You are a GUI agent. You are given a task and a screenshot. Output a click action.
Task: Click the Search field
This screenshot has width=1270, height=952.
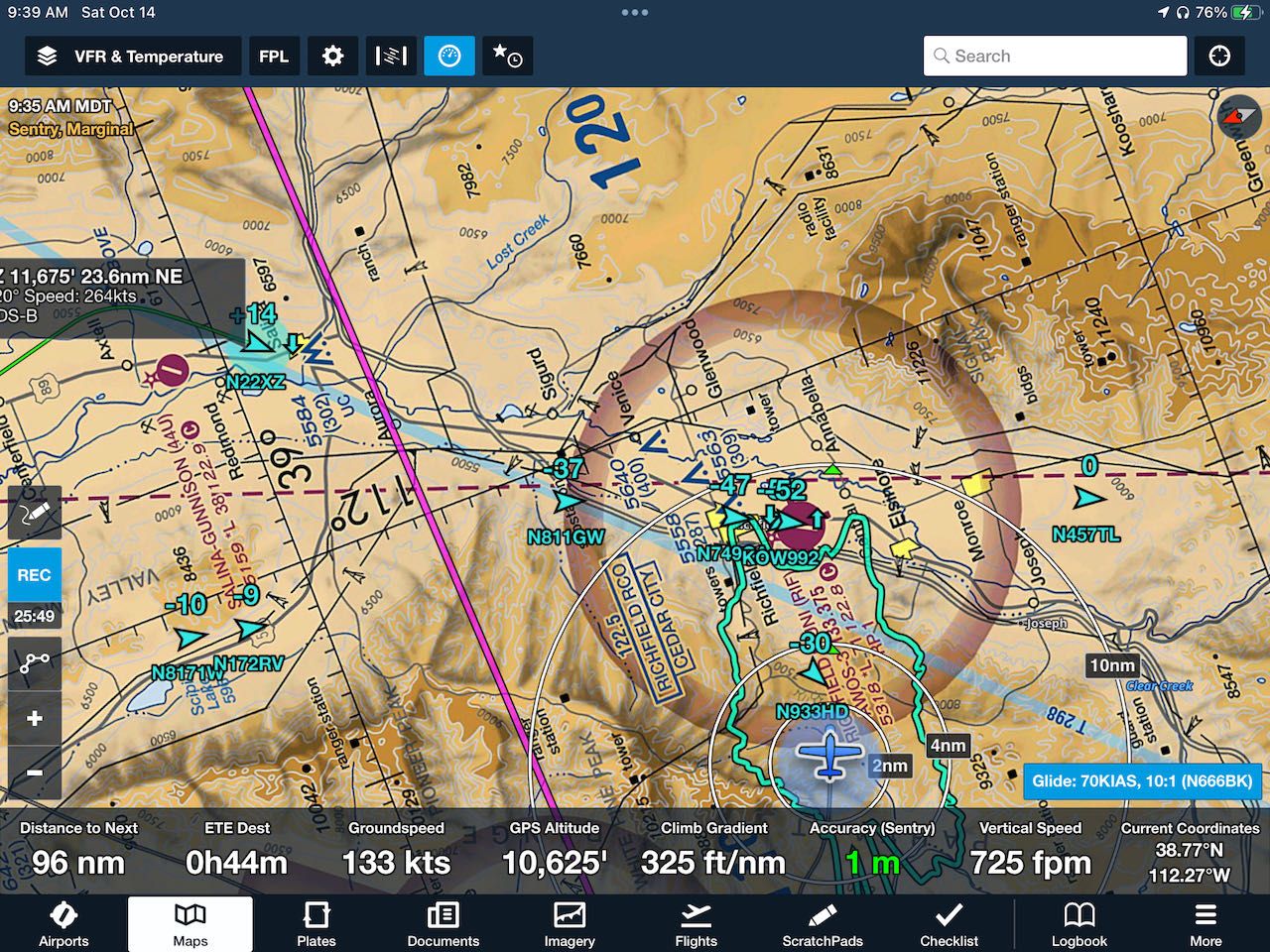click(x=1056, y=57)
